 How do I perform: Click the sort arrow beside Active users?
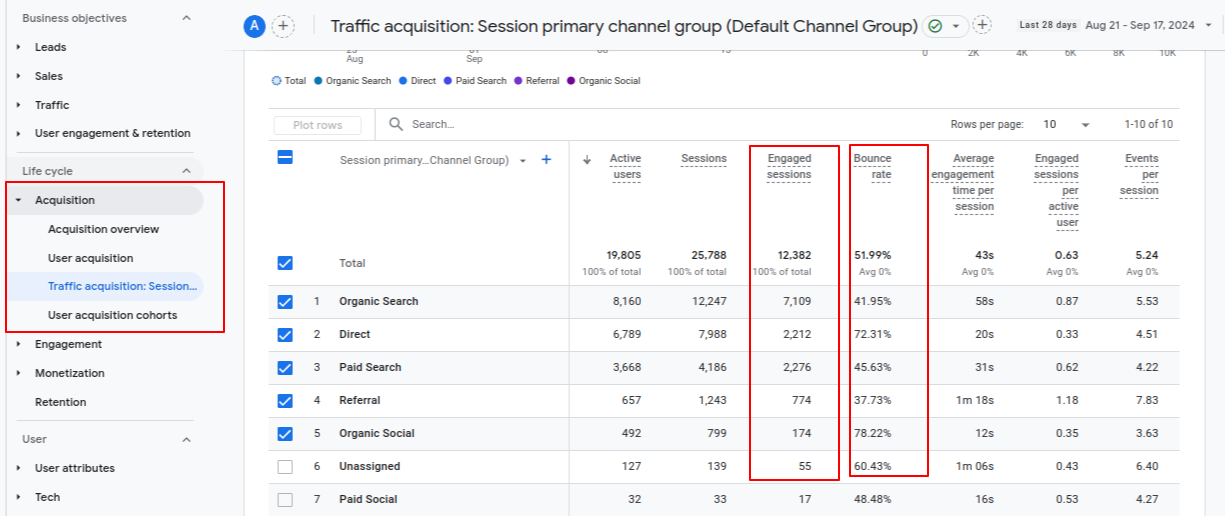coord(587,160)
